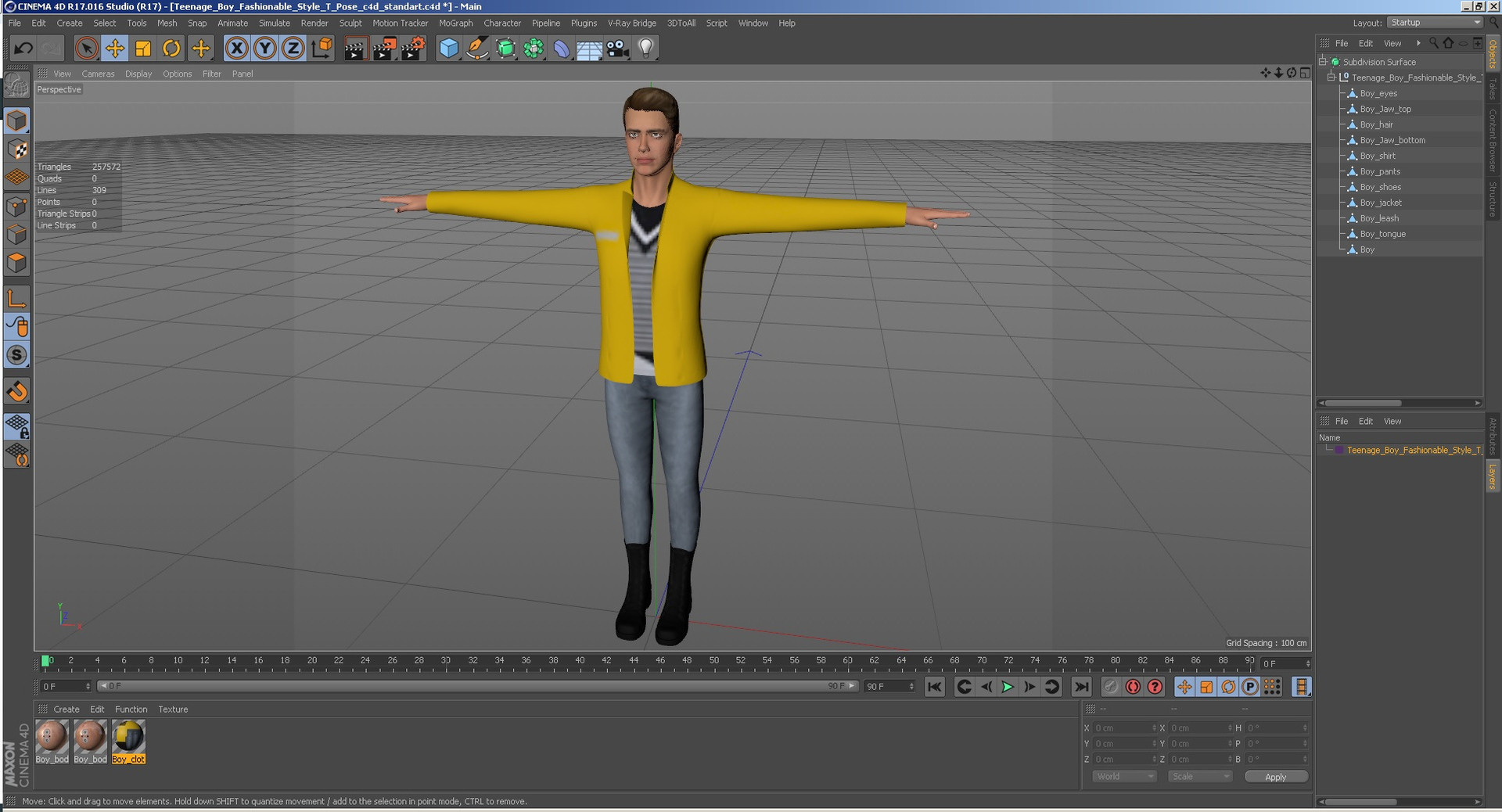The image size is (1502, 812).
Task: Select the Move tool in the toolbar
Action: tap(115, 49)
